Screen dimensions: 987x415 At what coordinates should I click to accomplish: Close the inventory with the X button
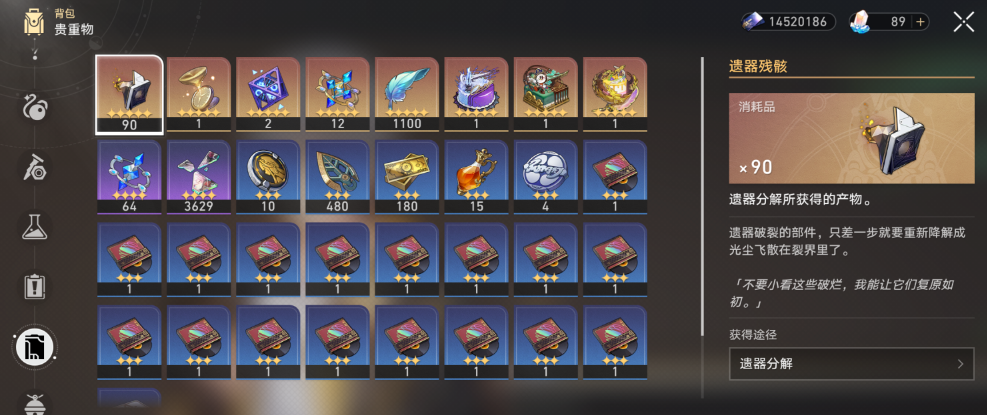coord(964,22)
